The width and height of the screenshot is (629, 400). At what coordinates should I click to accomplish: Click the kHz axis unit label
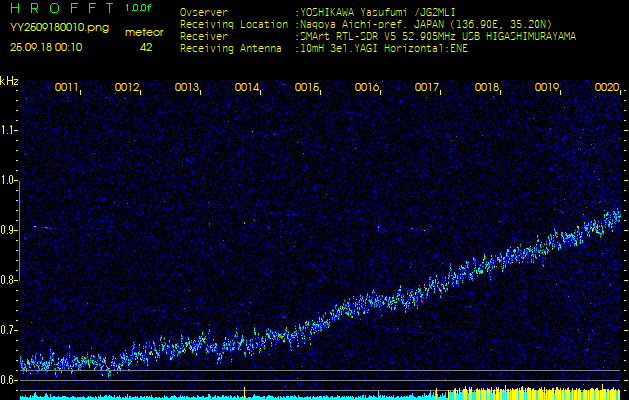tap(9, 80)
